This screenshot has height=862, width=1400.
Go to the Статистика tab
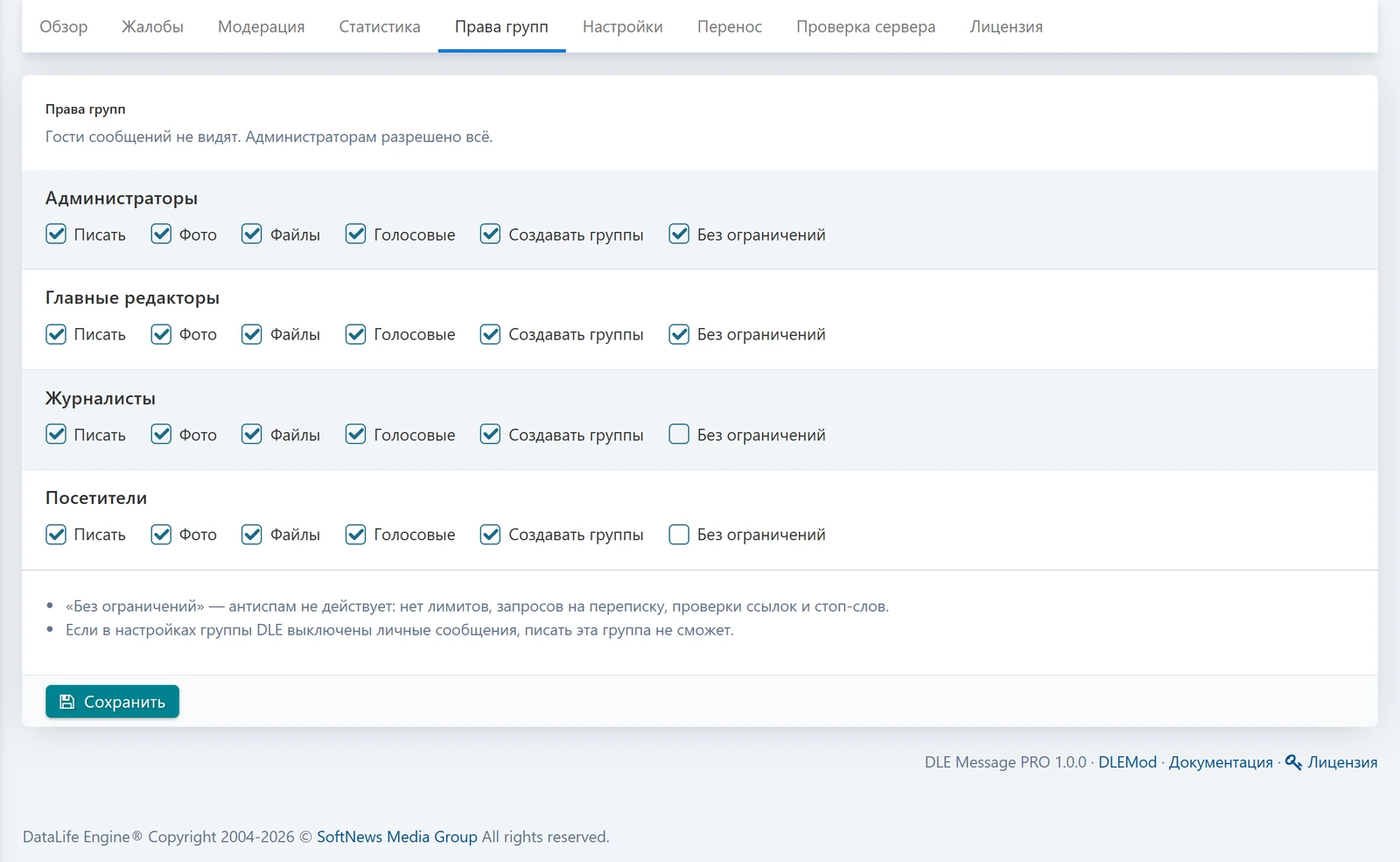point(380,26)
